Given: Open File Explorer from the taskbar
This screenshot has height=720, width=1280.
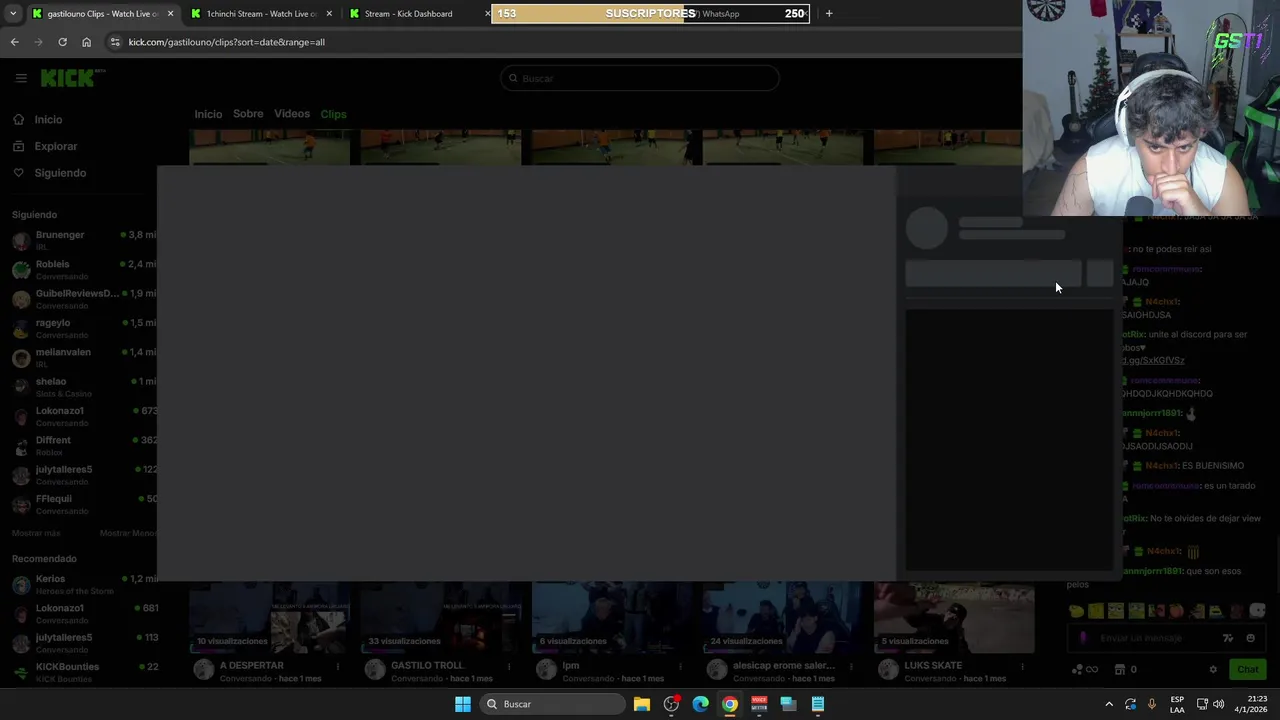Looking at the screenshot, I should [642, 704].
